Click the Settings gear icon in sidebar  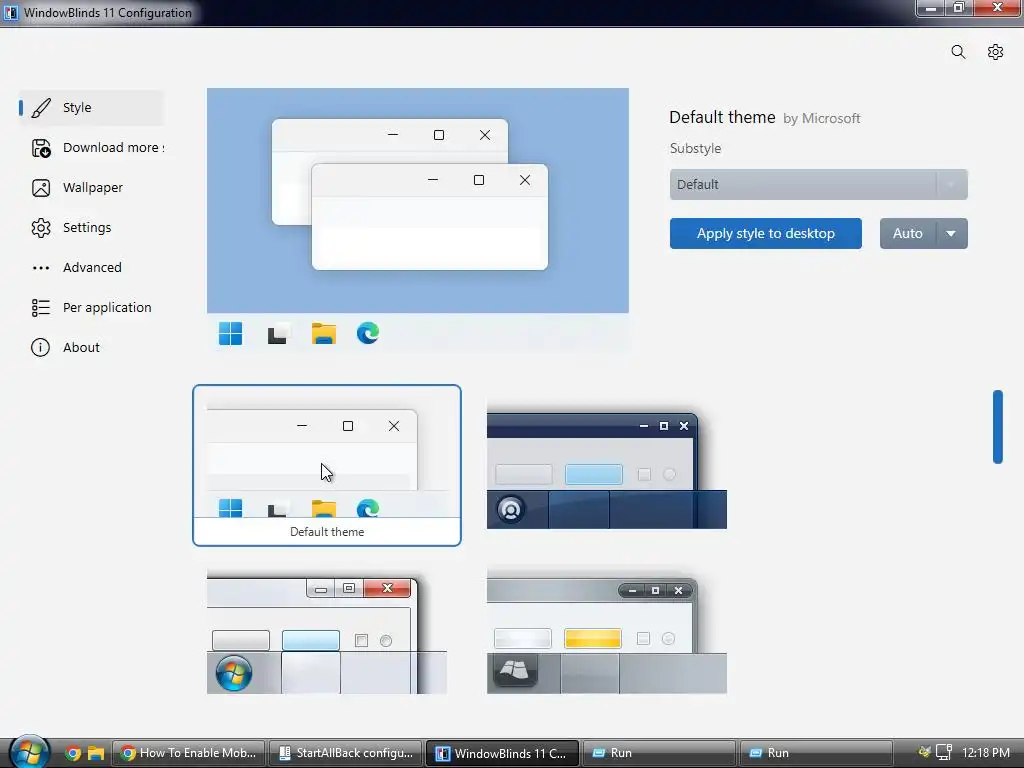41,228
